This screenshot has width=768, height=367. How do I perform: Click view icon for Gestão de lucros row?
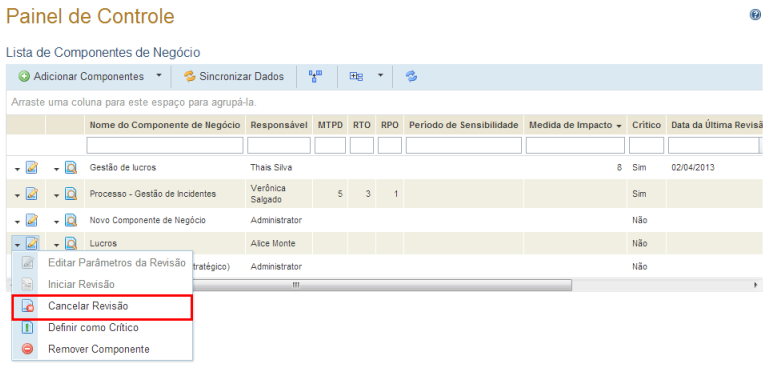pyautogui.click(x=72, y=168)
